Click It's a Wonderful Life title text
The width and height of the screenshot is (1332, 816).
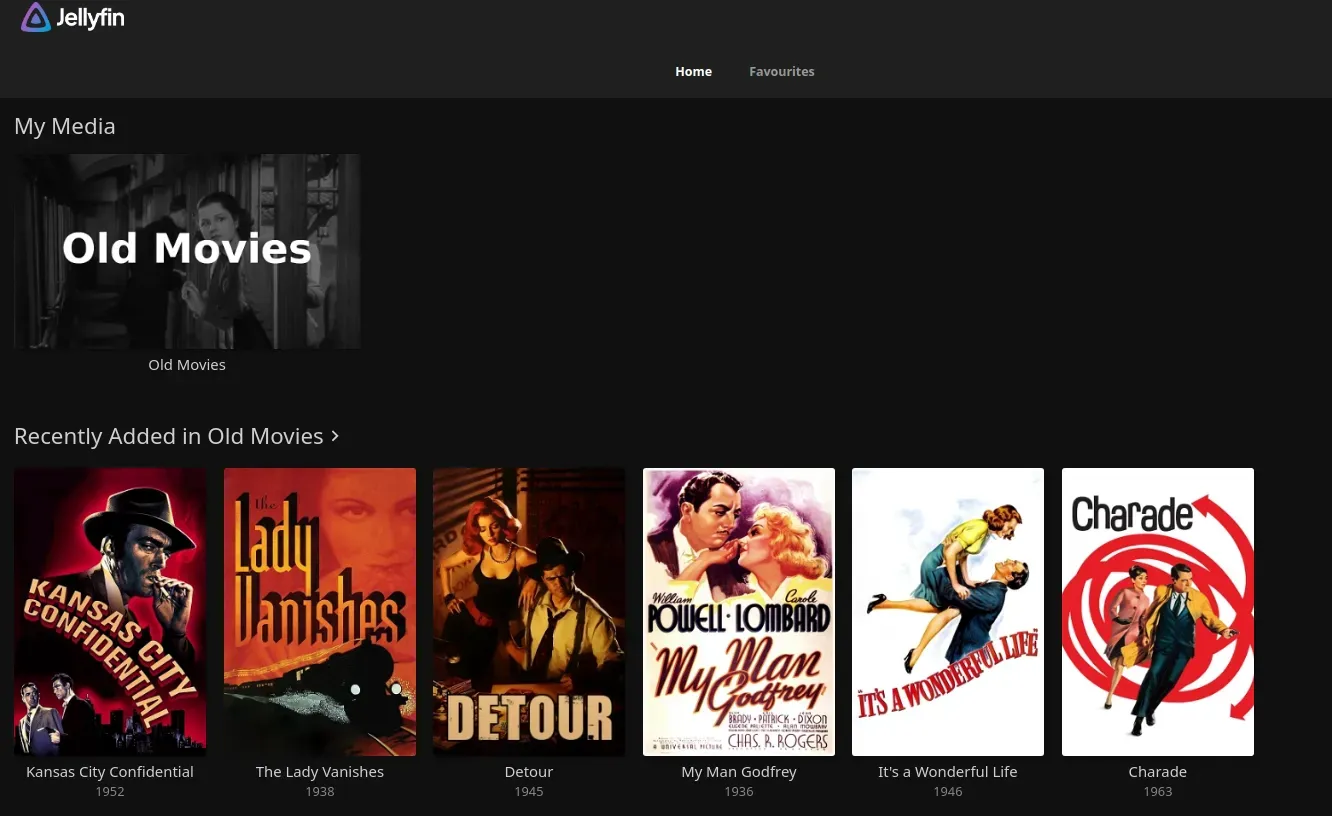click(x=948, y=772)
